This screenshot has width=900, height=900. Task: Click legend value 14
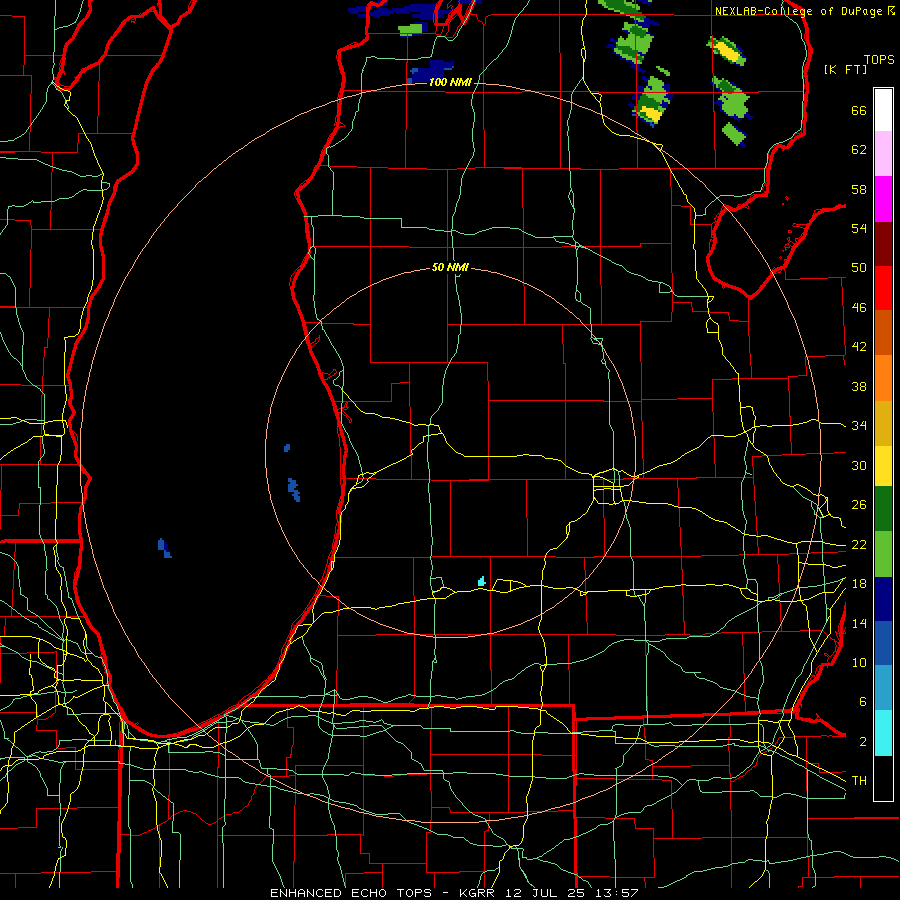coord(859,623)
